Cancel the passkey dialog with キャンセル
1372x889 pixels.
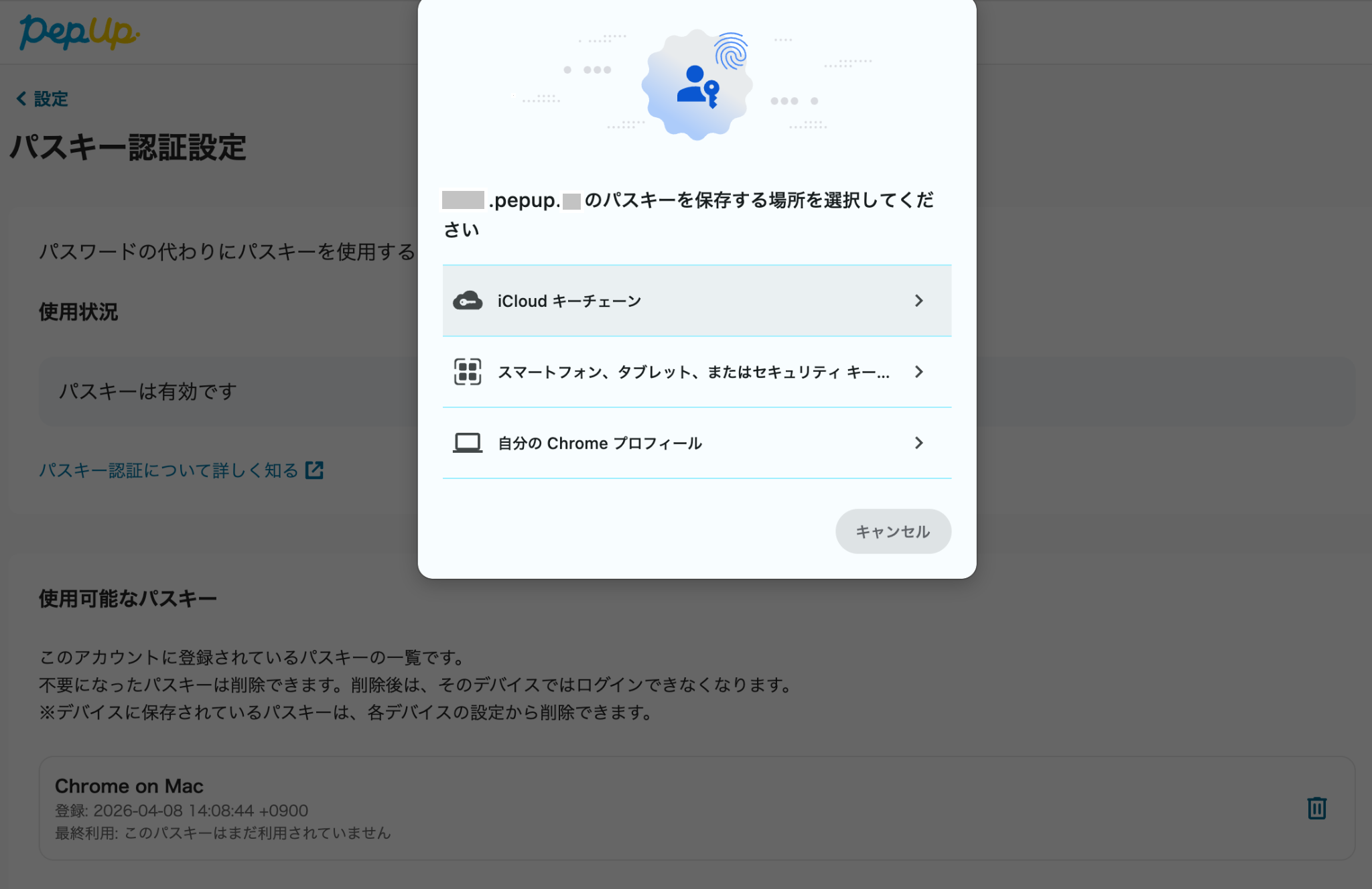[893, 531]
